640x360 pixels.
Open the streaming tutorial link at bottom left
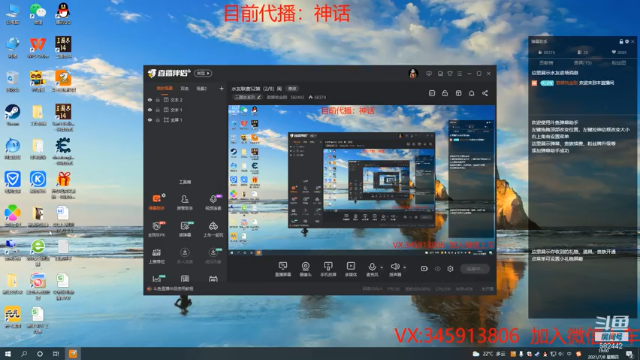pyautogui.click(x=171, y=289)
